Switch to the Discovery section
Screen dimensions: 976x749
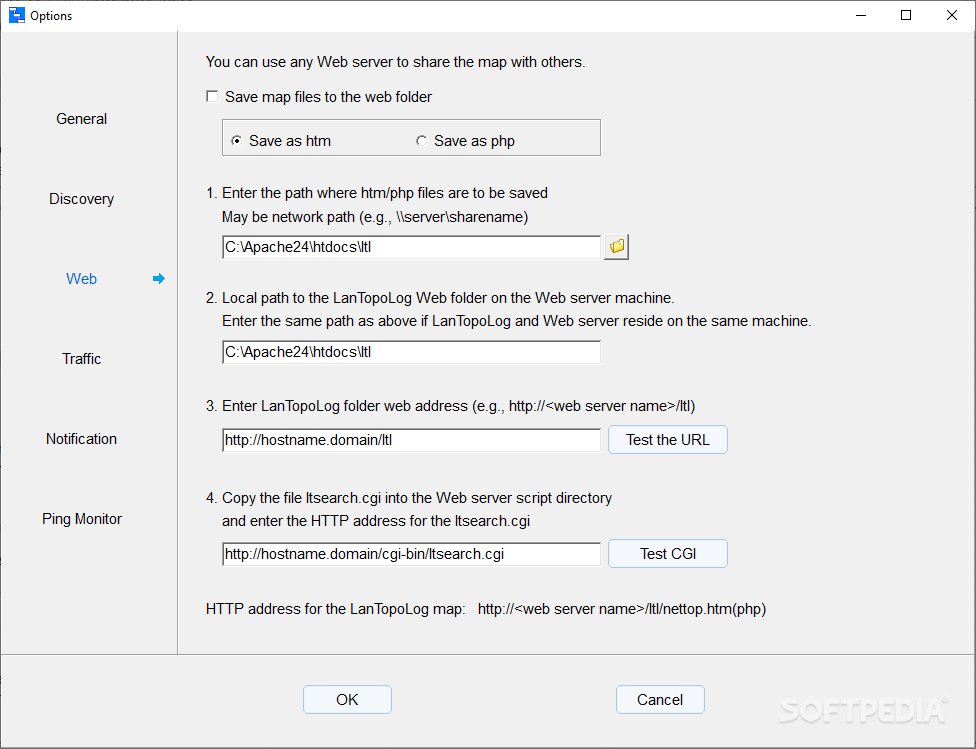(x=82, y=199)
